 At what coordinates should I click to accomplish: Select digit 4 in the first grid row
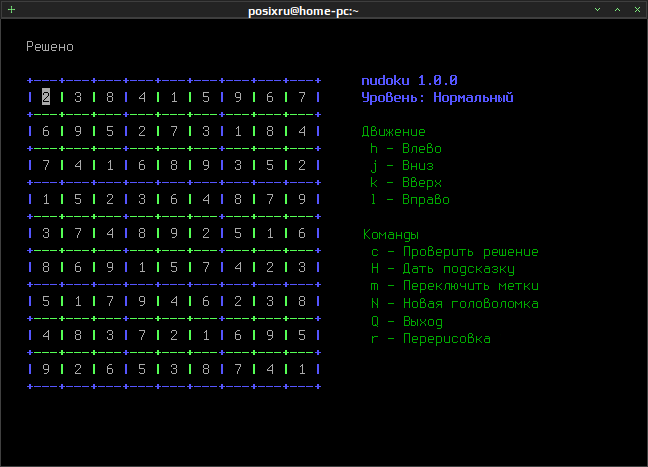[x=142, y=97]
